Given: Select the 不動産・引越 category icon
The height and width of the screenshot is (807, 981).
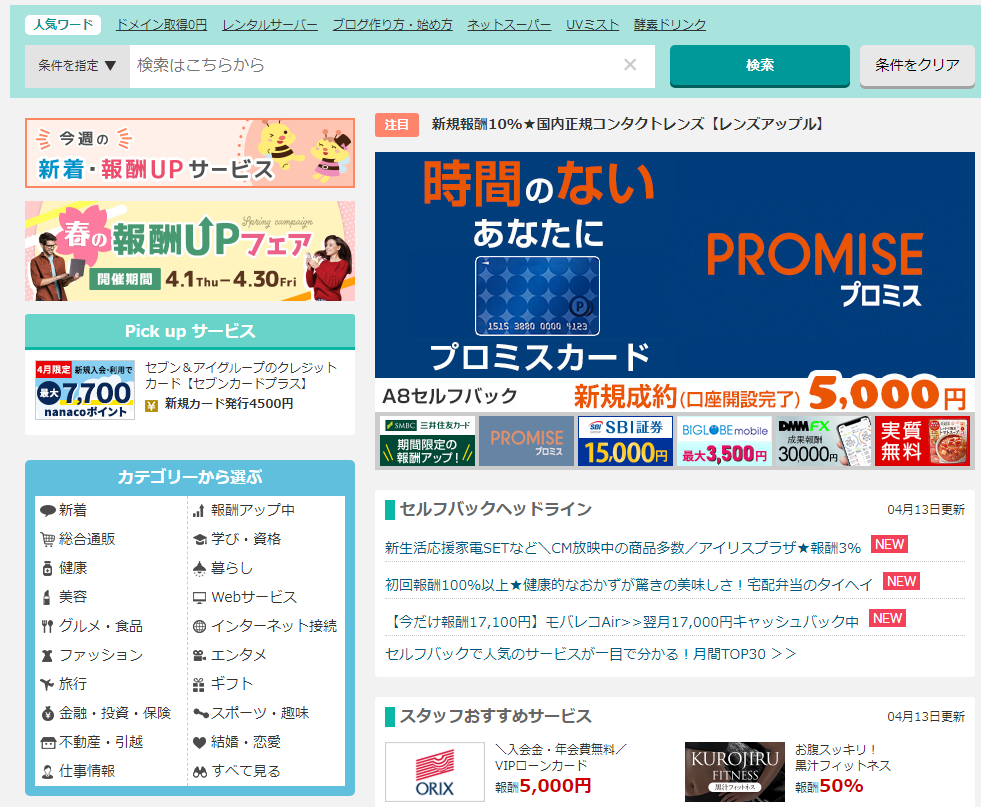Looking at the screenshot, I should click(x=48, y=743).
